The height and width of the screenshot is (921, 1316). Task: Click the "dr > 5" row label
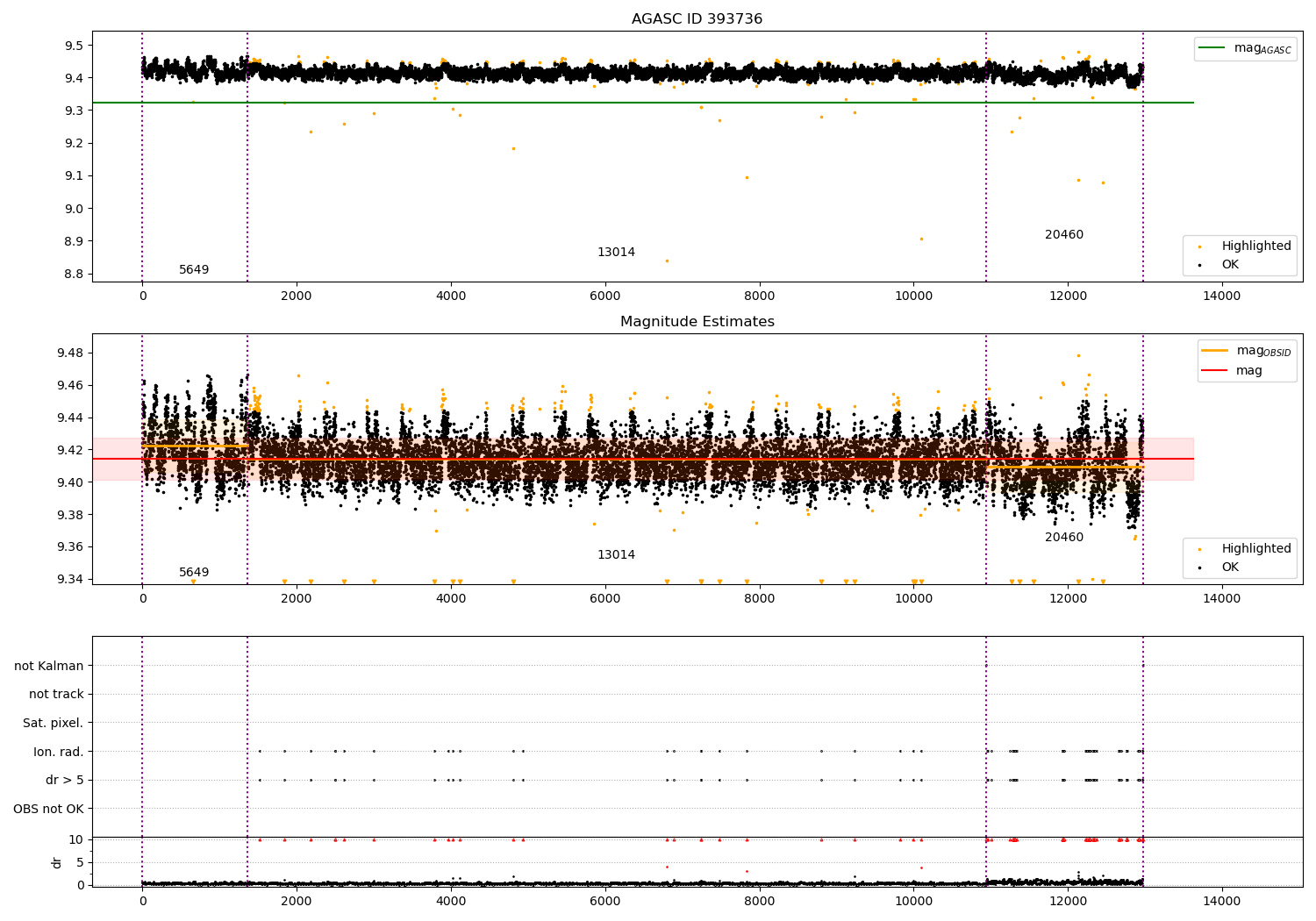click(x=65, y=781)
